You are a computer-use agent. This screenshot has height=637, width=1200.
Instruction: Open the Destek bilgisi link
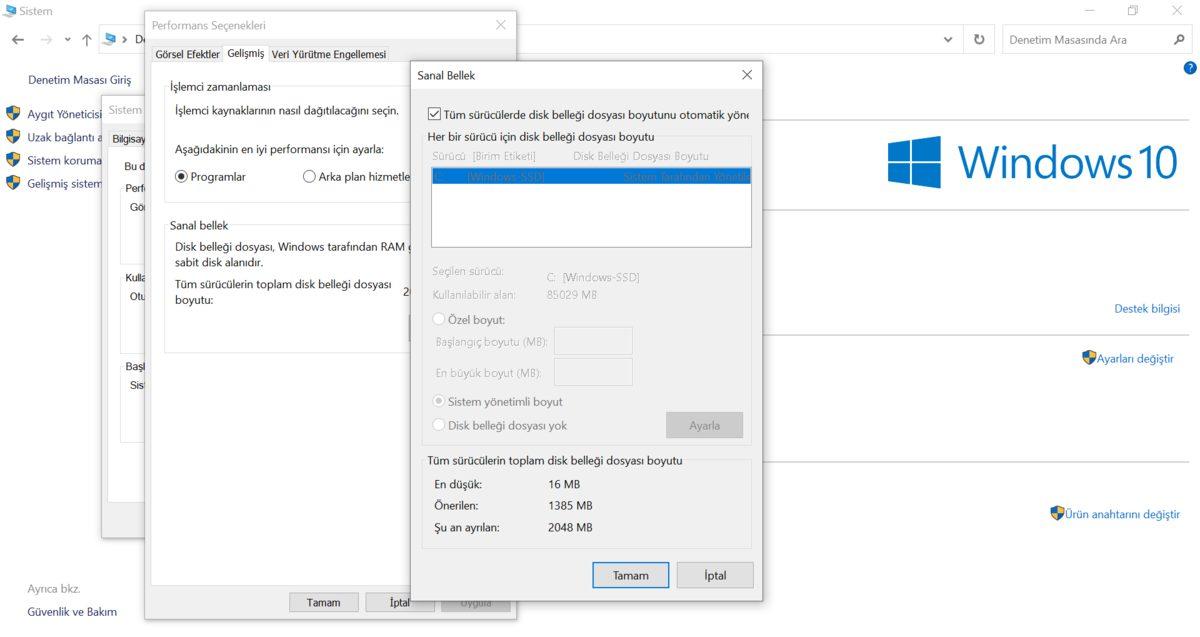tap(1147, 308)
